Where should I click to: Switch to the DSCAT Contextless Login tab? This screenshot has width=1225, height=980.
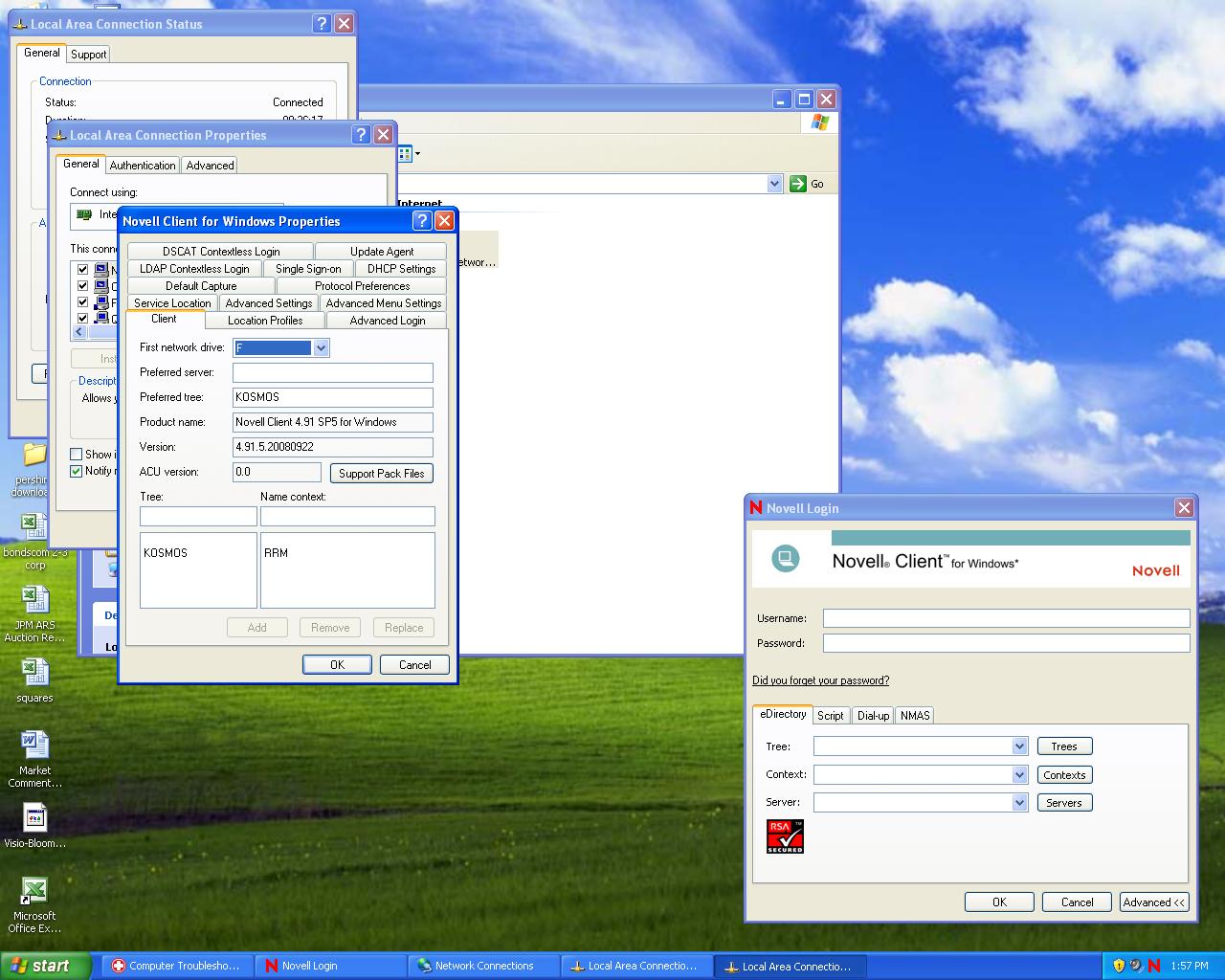click(221, 252)
